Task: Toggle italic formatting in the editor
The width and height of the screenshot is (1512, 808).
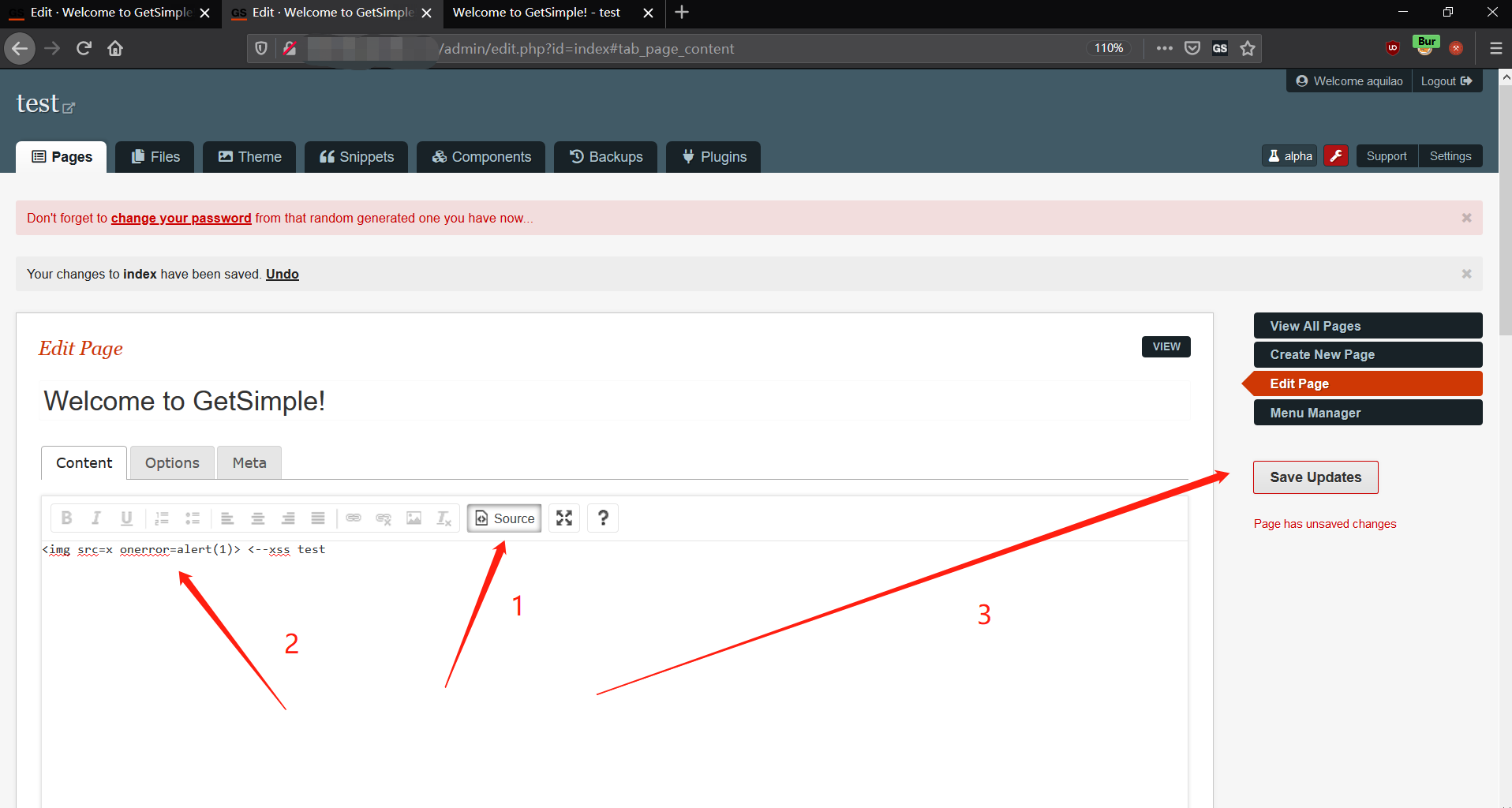Action: click(96, 518)
